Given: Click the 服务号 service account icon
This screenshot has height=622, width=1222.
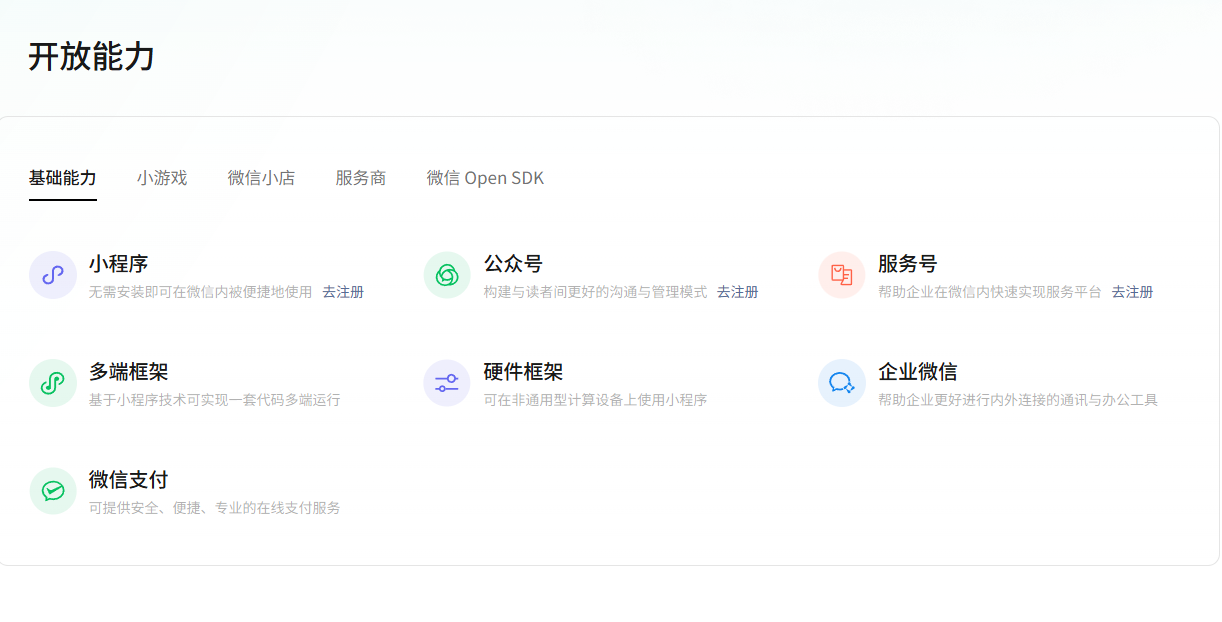Looking at the screenshot, I should 842,275.
